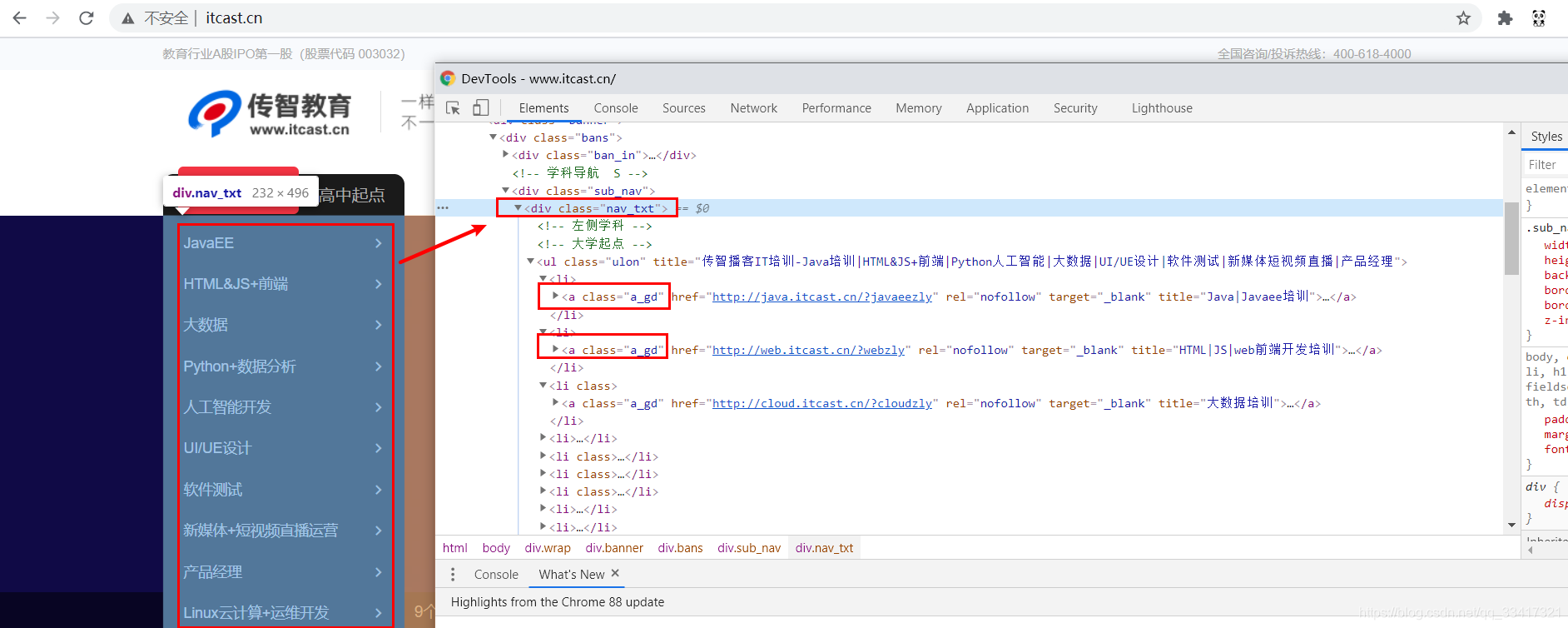Open the Sources tab

click(x=684, y=108)
